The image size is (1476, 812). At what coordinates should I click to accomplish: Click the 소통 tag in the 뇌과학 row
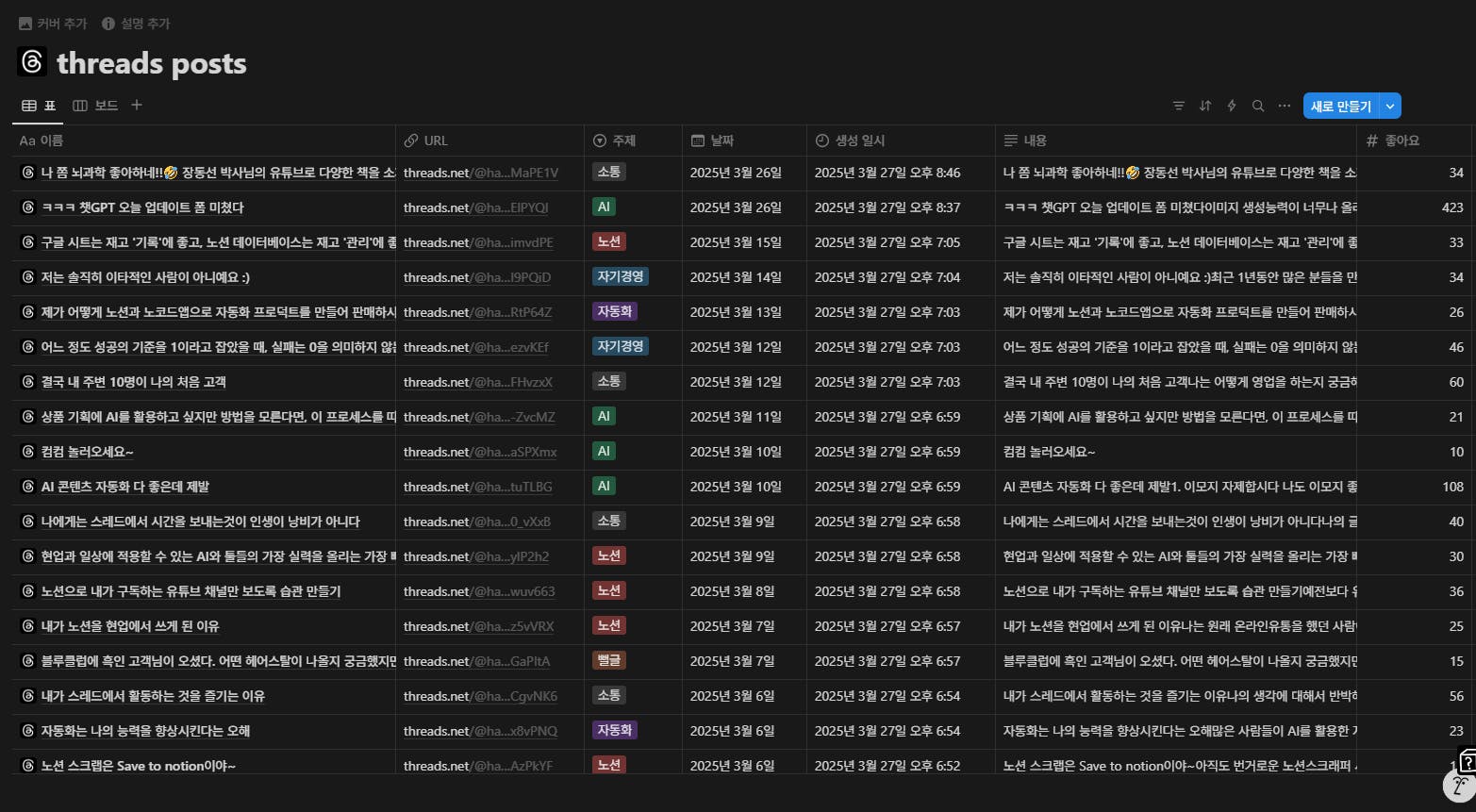point(609,172)
